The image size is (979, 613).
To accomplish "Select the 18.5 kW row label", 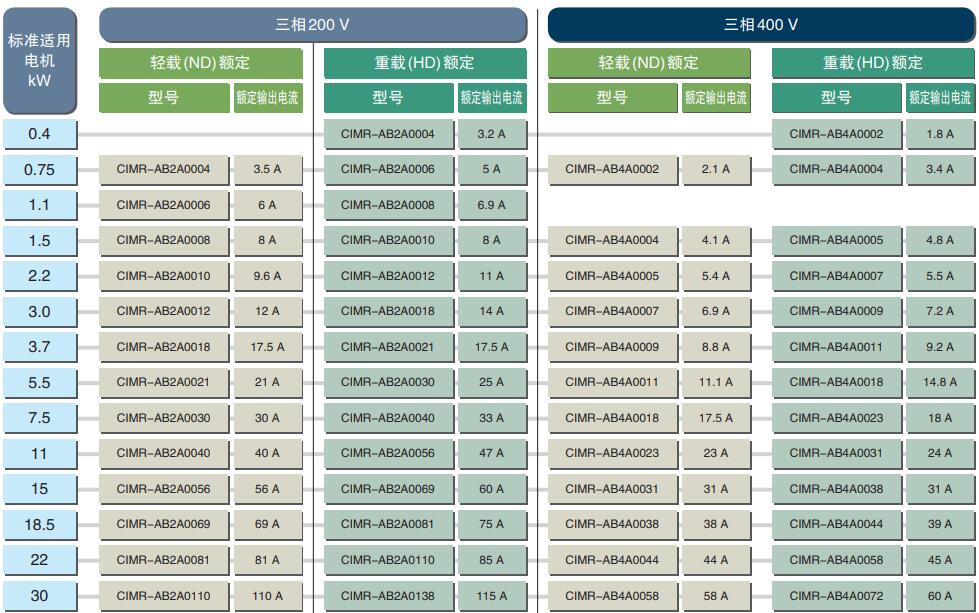I will point(39,524).
